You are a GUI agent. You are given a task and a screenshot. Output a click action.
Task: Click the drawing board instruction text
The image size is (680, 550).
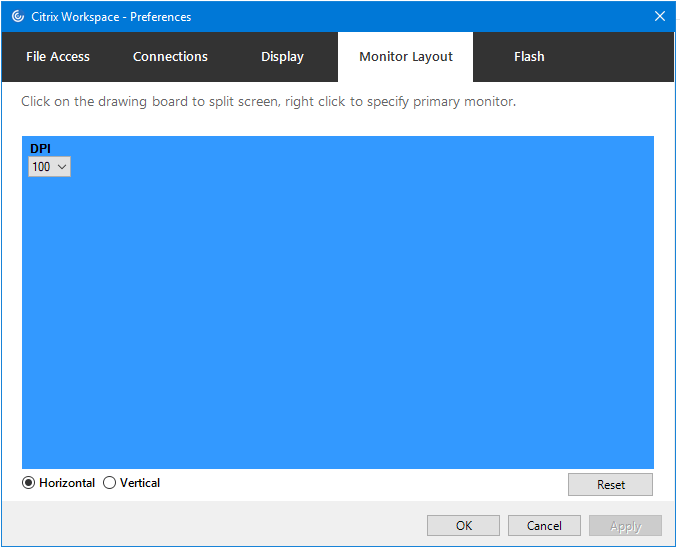(268, 102)
